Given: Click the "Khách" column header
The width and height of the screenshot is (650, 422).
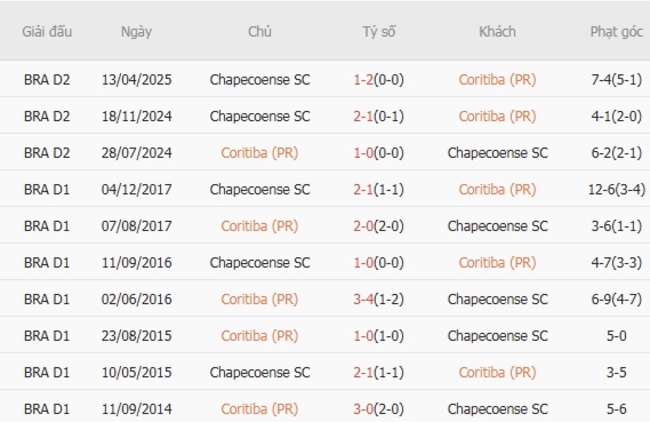Looking at the screenshot, I should point(497,31).
